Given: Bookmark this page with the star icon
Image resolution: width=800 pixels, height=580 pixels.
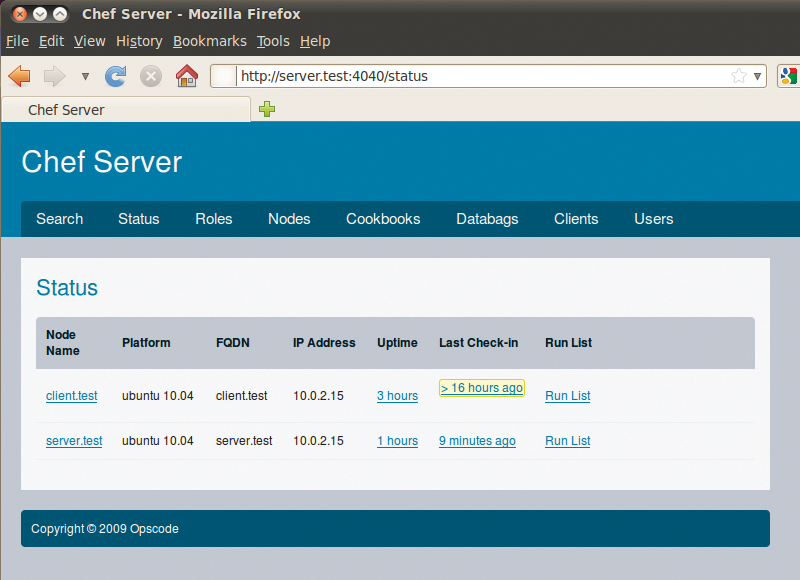Looking at the screenshot, I should (739, 76).
